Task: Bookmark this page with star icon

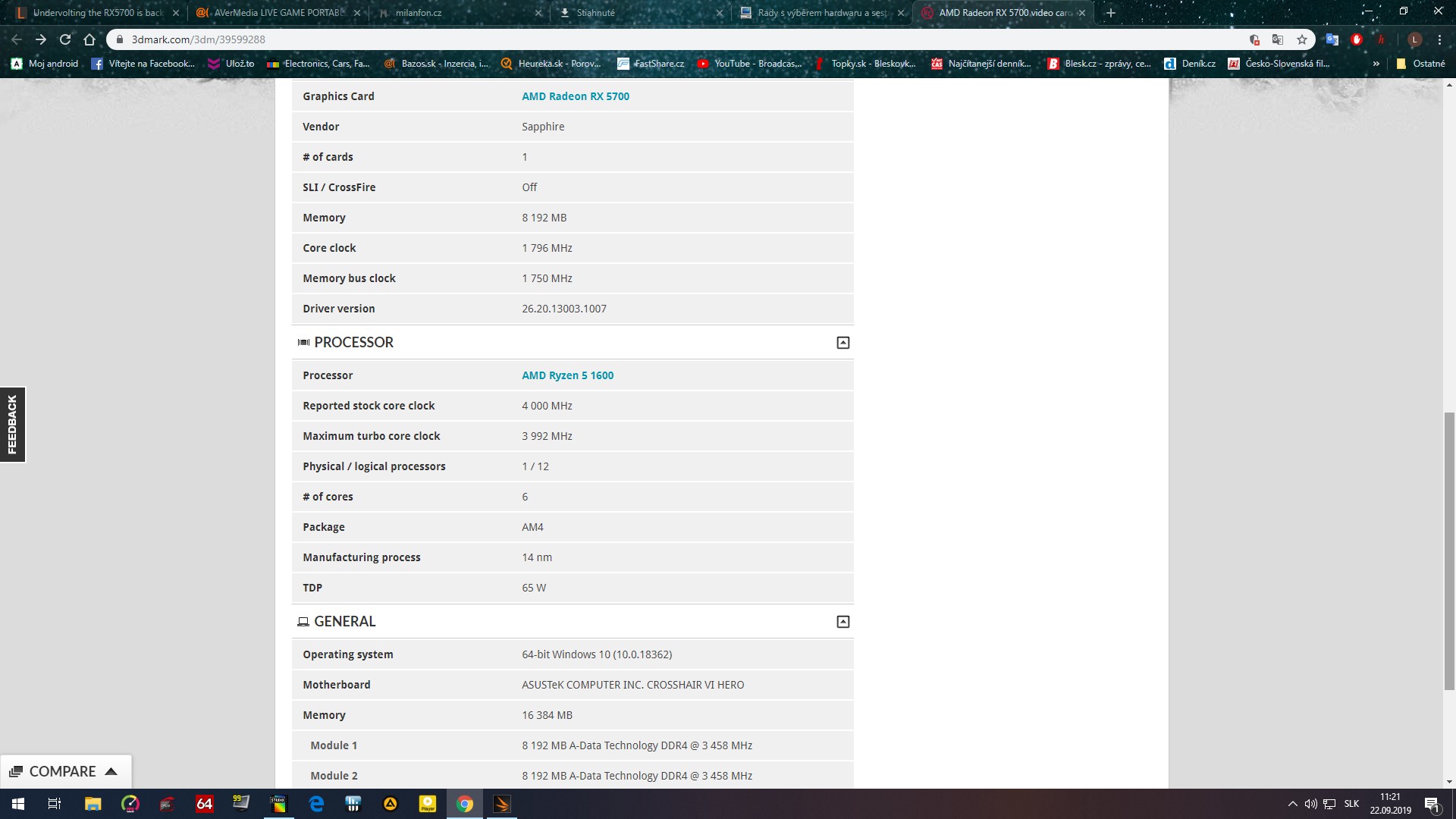Action: pos(1302,39)
